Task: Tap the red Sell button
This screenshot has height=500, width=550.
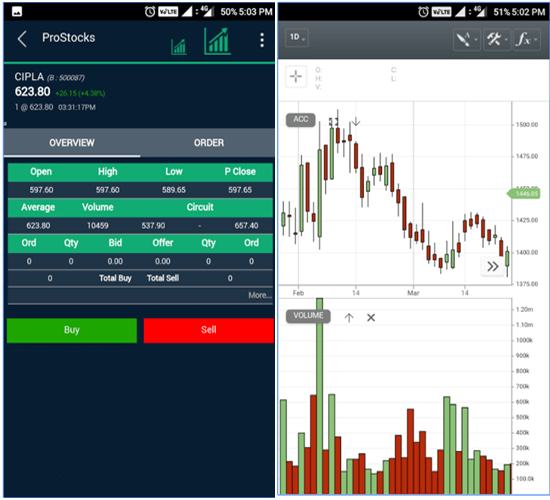Action: click(209, 330)
